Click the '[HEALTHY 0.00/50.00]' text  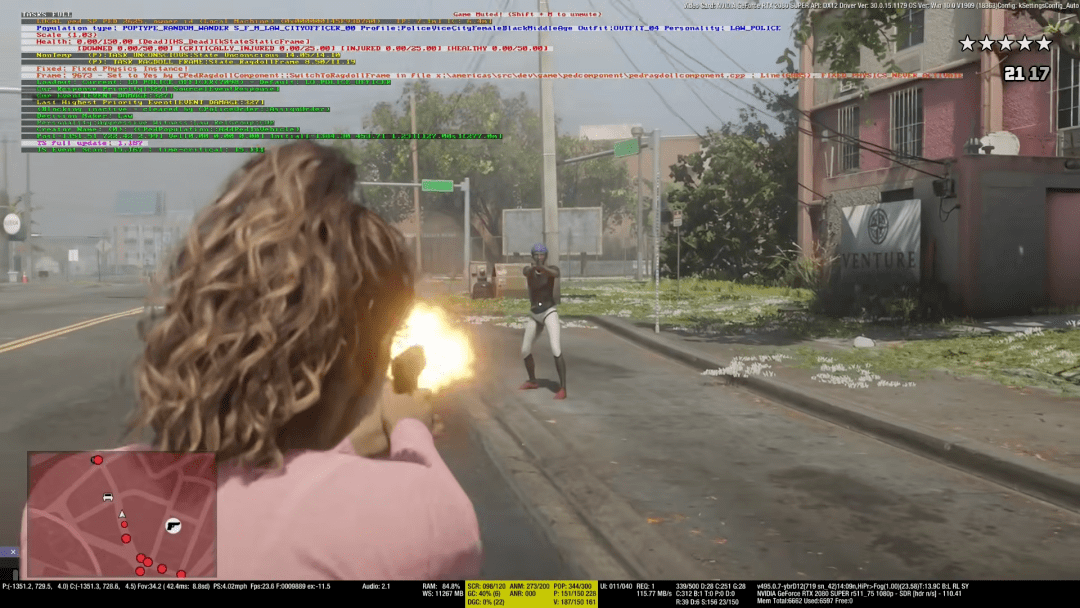(x=497, y=48)
